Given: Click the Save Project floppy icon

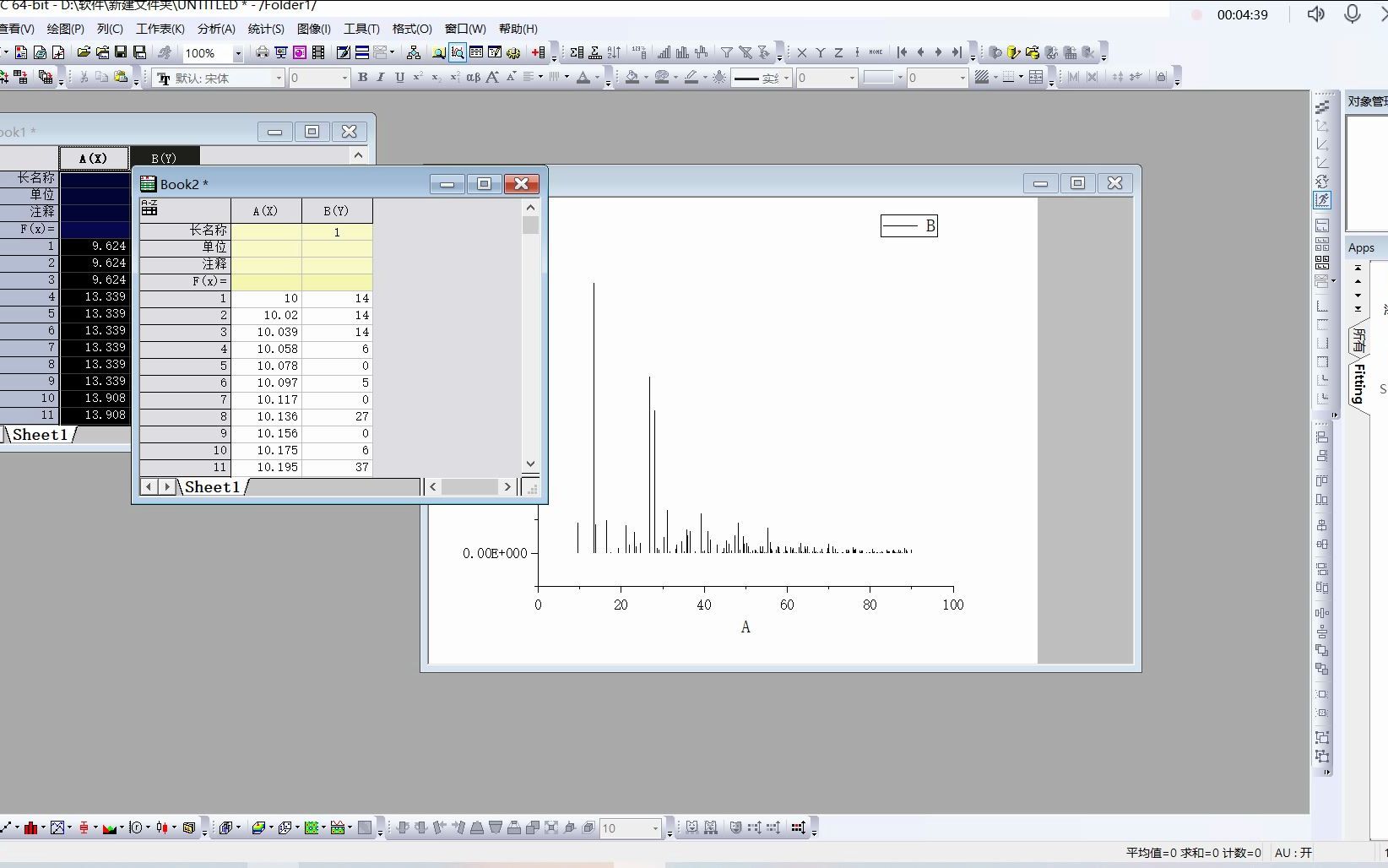Looking at the screenshot, I should pos(121,52).
